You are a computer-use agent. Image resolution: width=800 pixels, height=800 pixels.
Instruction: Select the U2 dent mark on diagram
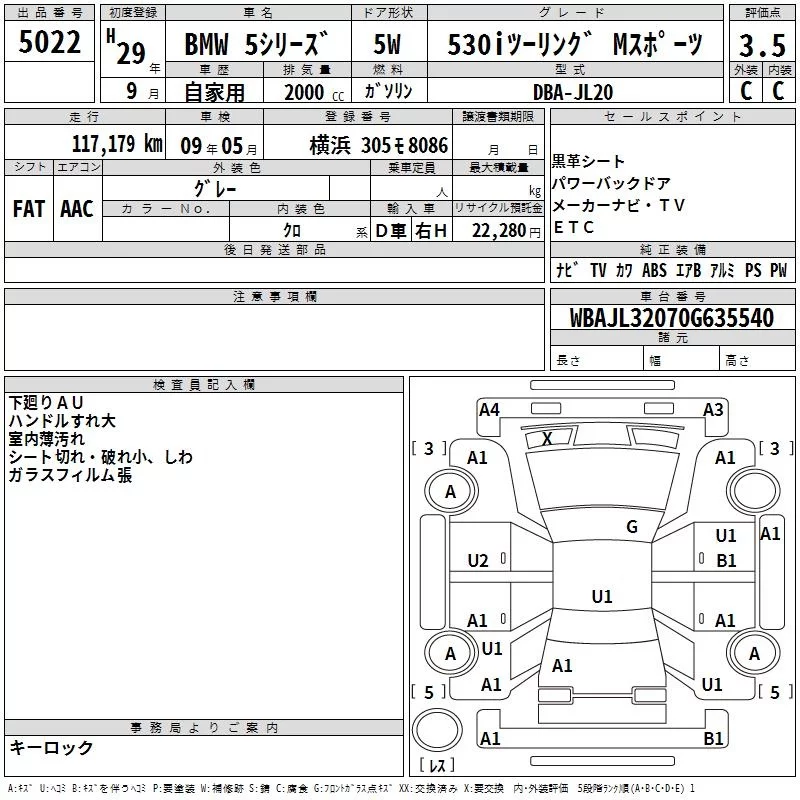coord(478,561)
